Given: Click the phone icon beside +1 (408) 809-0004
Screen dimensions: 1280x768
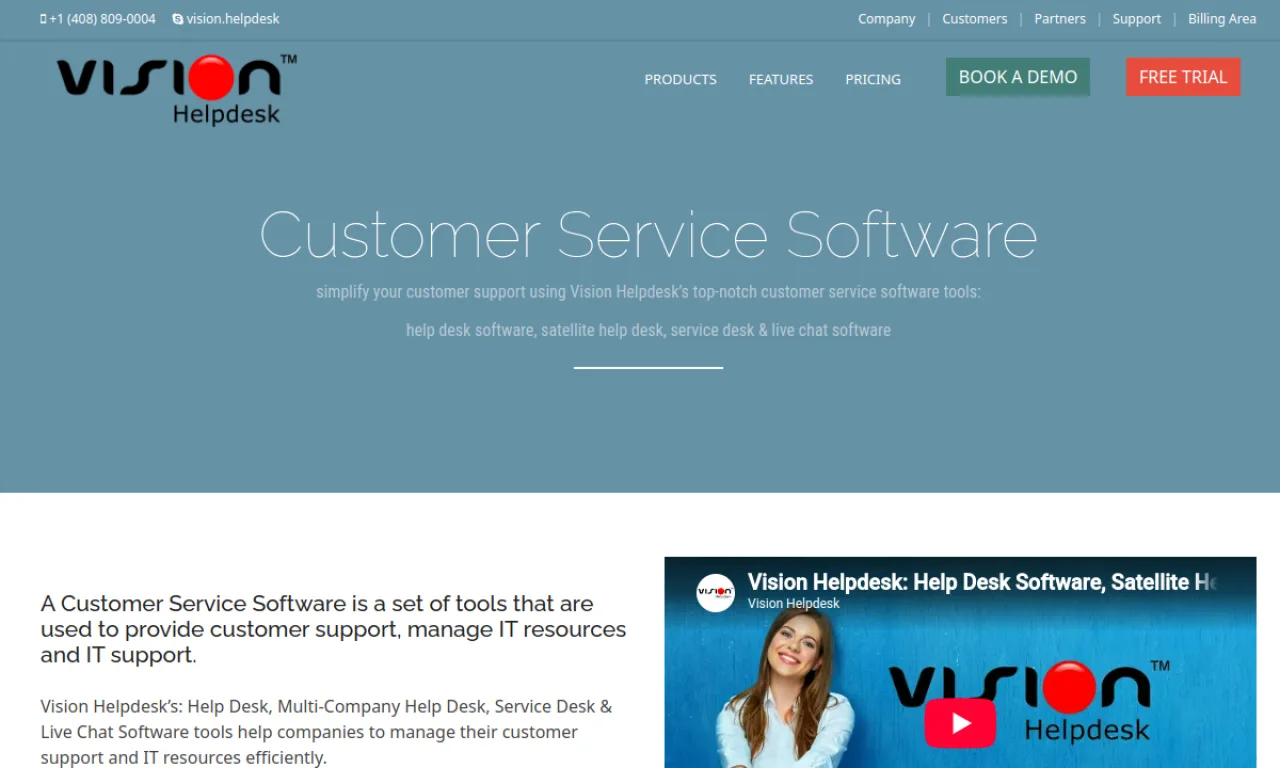Looking at the screenshot, I should click(x=43, y=19).
